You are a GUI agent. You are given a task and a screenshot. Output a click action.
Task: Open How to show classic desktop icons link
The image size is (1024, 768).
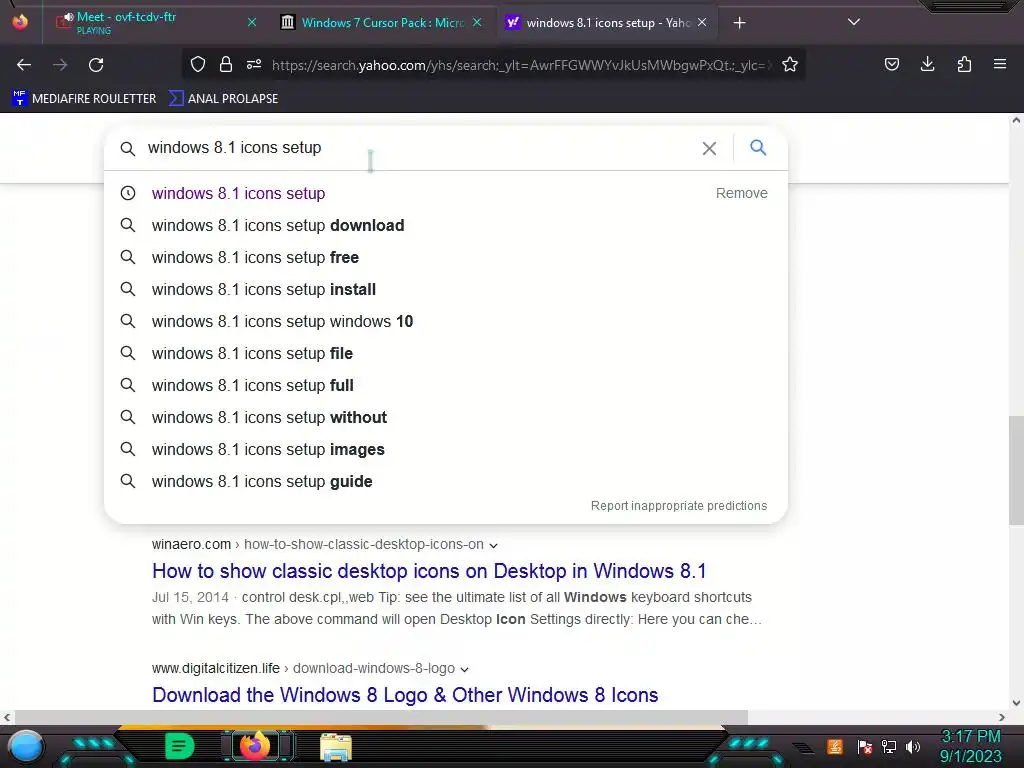(429, 571)
